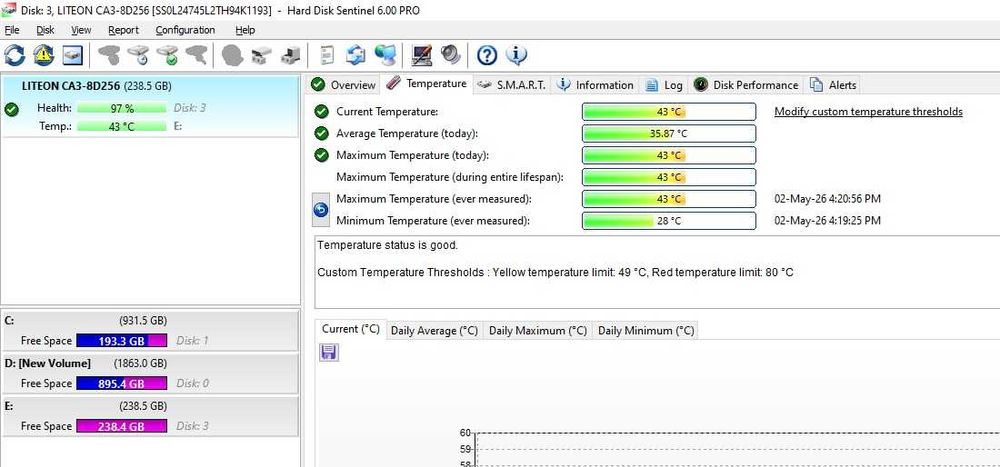Click the disk with green checkmark icon
The image size is (1000, 467).
pyautogui.click(x=168, y=56)
